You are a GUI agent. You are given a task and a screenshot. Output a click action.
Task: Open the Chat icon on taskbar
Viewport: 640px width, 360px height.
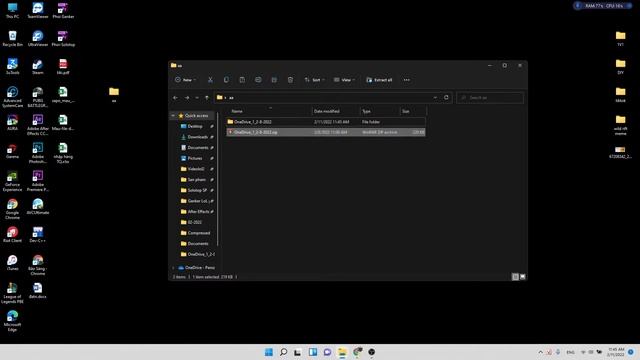coord(327,352)
